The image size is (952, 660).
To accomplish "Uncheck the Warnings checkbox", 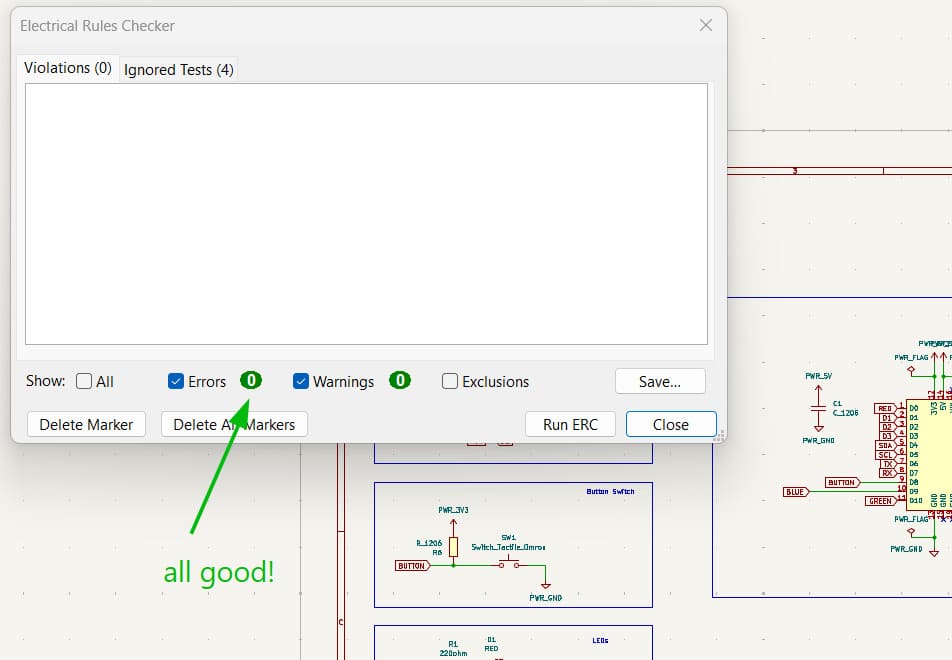I will (x=301, y=381).
